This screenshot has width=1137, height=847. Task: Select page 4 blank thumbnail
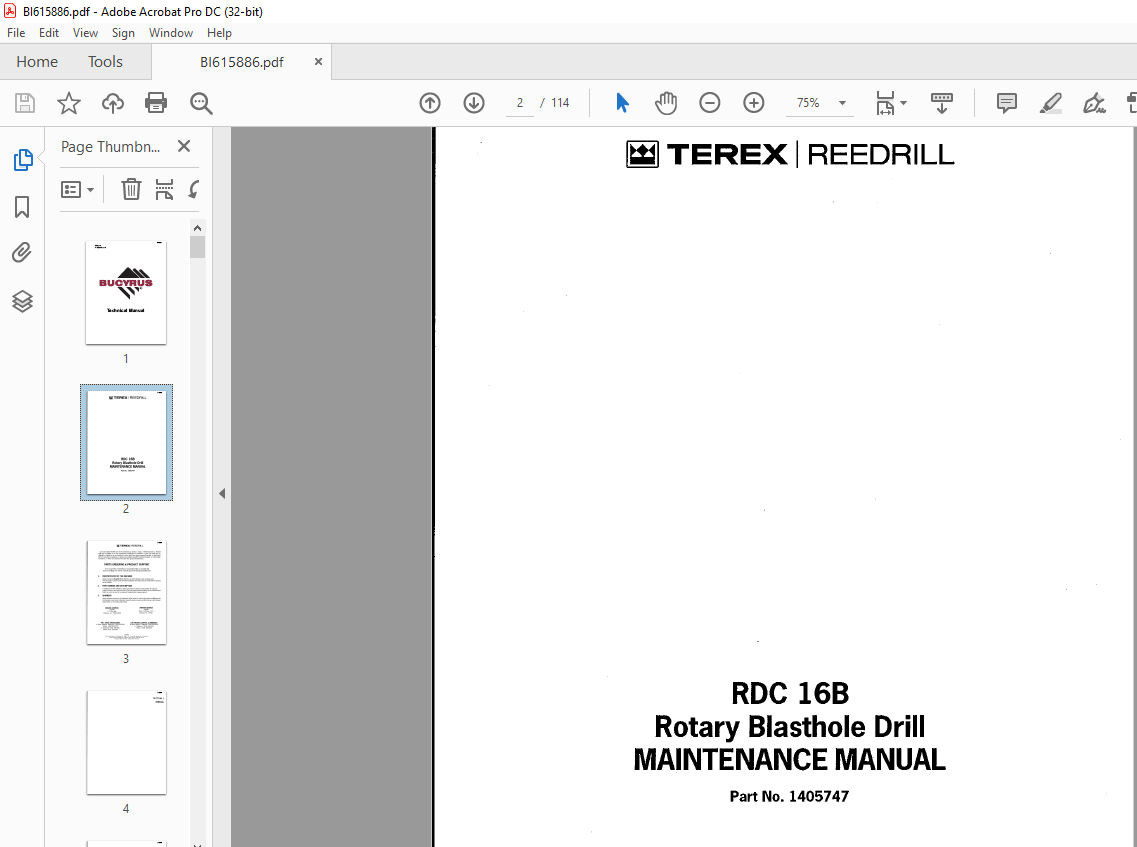(126, 743)
